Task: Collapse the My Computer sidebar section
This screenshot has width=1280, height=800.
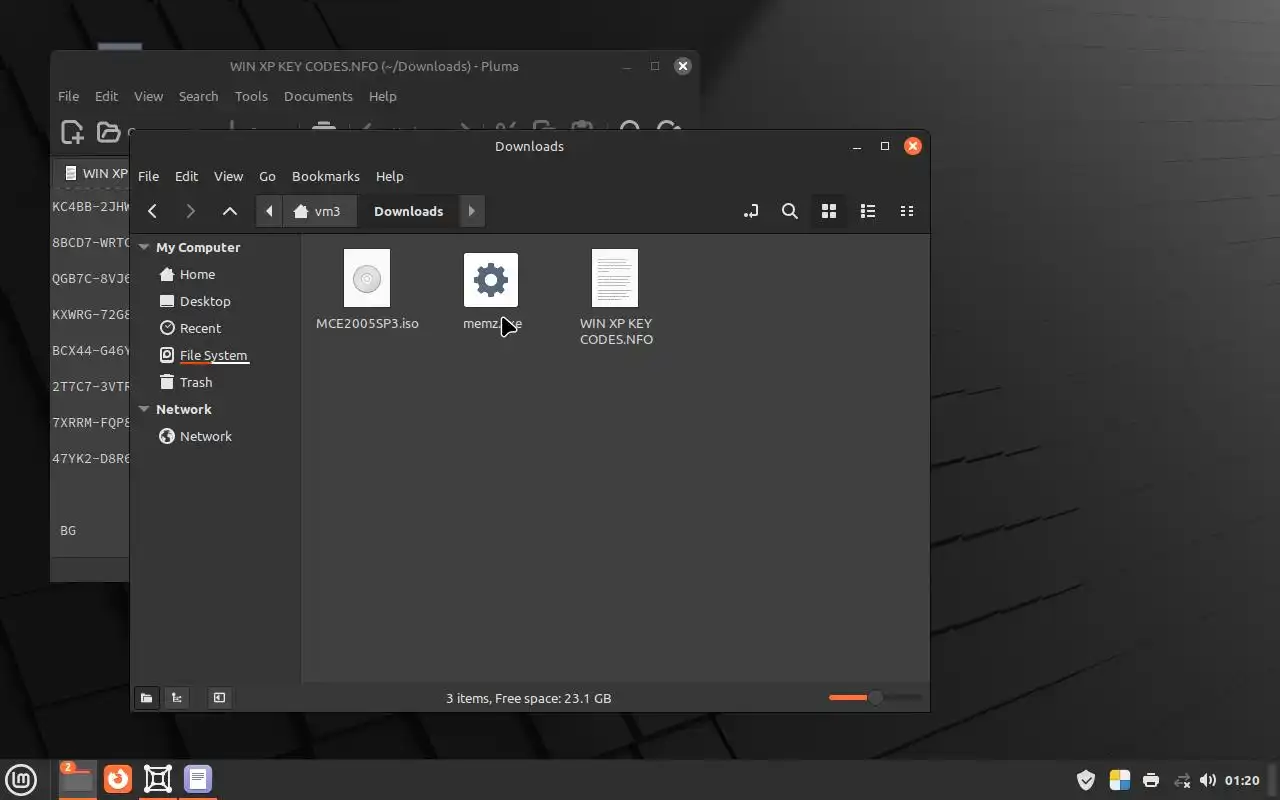Action: click(x=144, y=247)
